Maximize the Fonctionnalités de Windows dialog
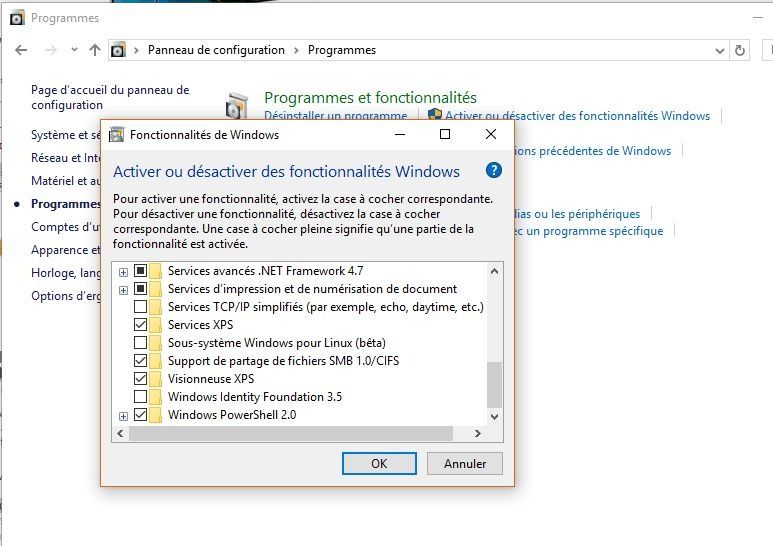The height and width of the screenshot is (546, 773). coord(445,134)
